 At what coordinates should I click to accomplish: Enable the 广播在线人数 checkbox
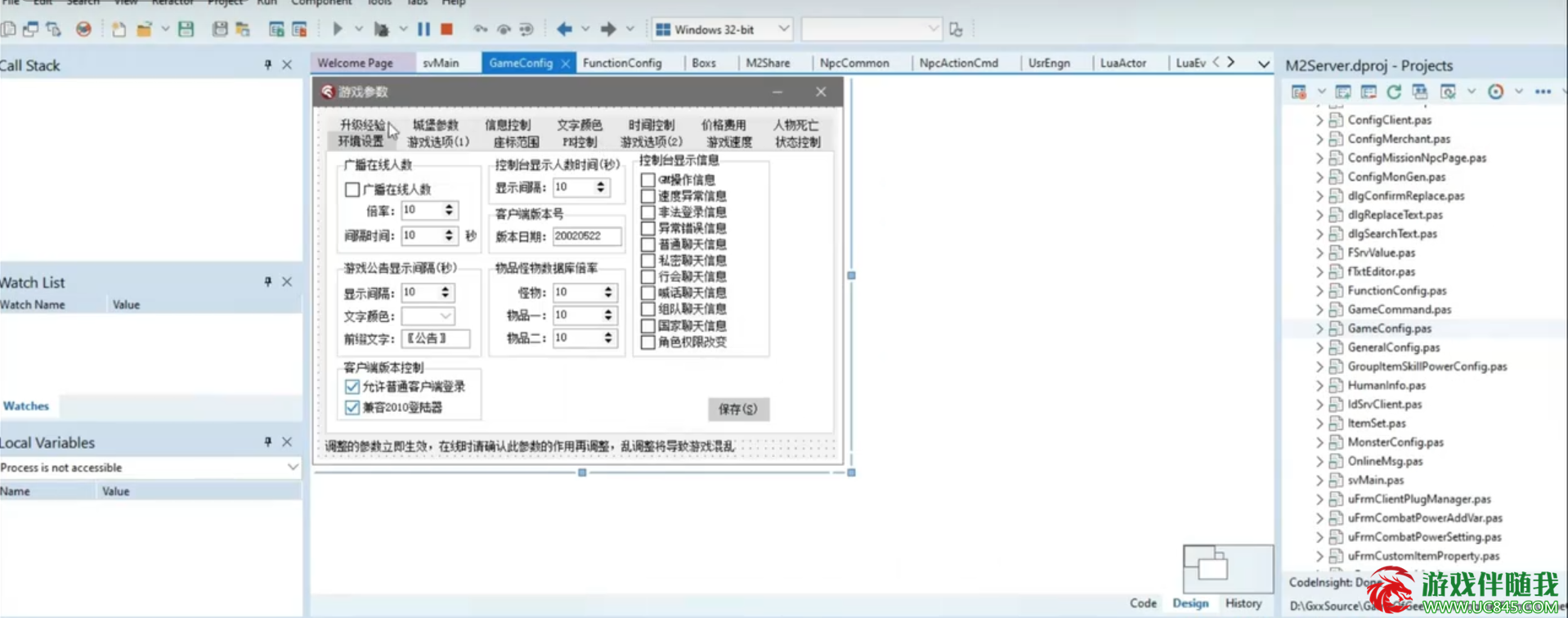tap(352, 190)
